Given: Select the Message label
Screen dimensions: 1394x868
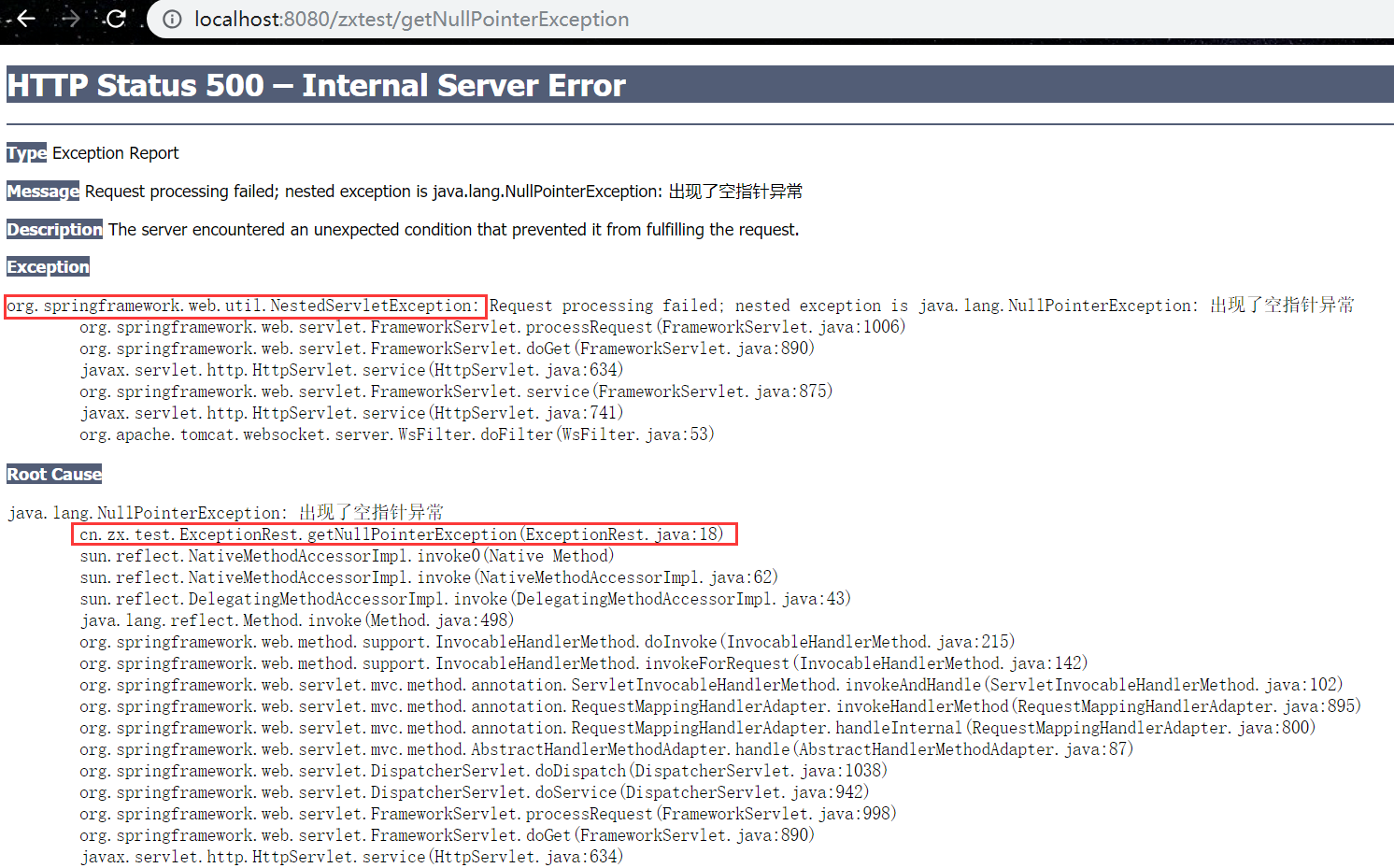Looking at the screenshot, I should coord(43,192).
